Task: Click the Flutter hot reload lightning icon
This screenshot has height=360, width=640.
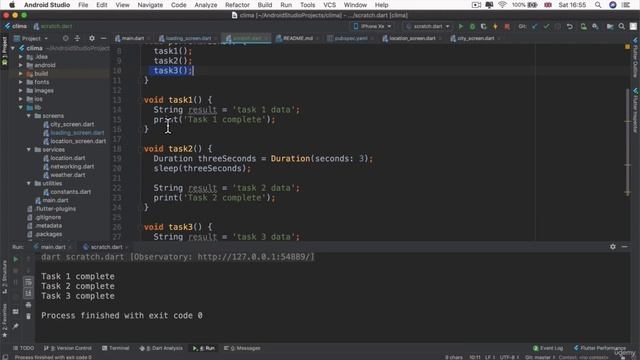Action: click(495, 27)
